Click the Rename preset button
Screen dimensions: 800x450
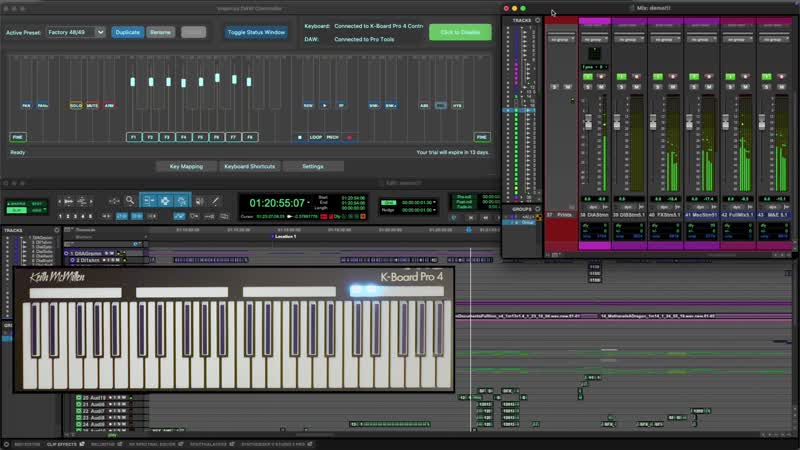(x=160, y=32)
